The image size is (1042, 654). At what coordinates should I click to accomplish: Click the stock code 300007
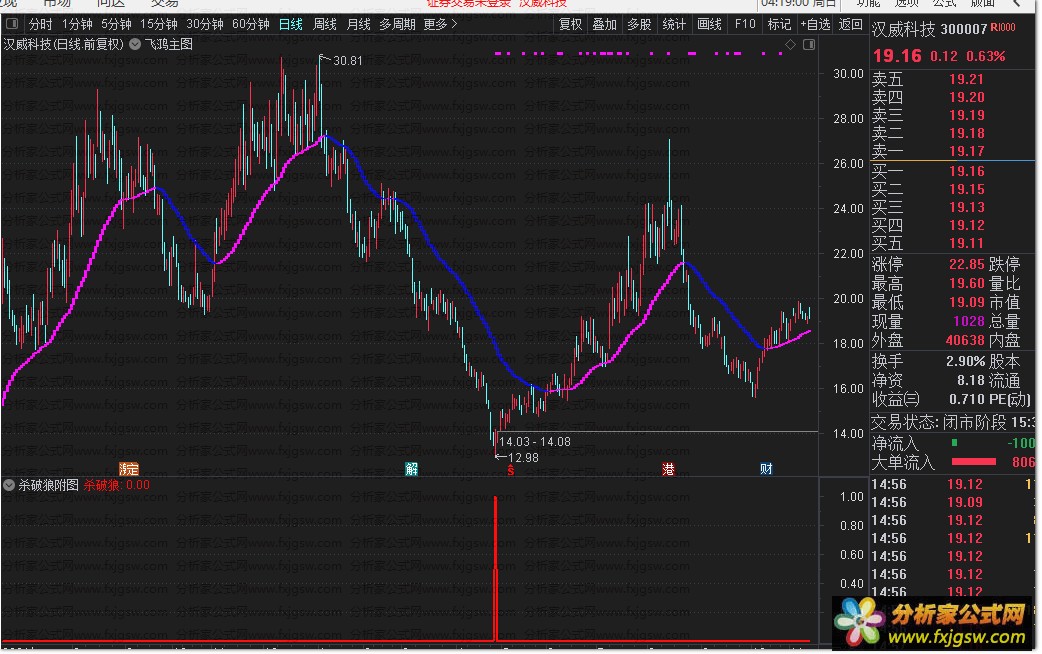click(964, 29)
